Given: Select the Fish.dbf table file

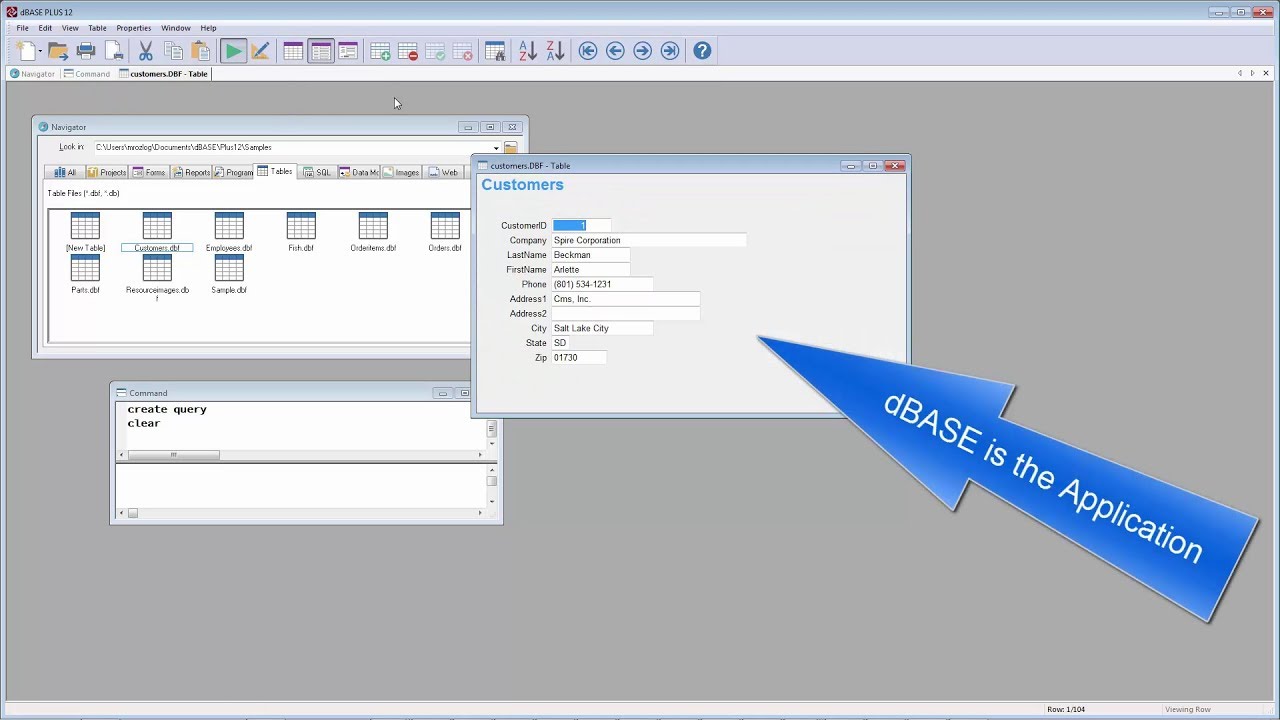Looking at the screenshot, I should tap(301, 232).
